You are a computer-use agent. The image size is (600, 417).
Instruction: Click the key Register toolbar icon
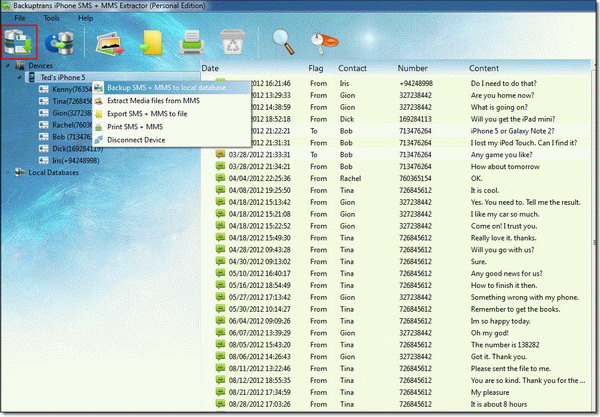[x=324, y=43]
